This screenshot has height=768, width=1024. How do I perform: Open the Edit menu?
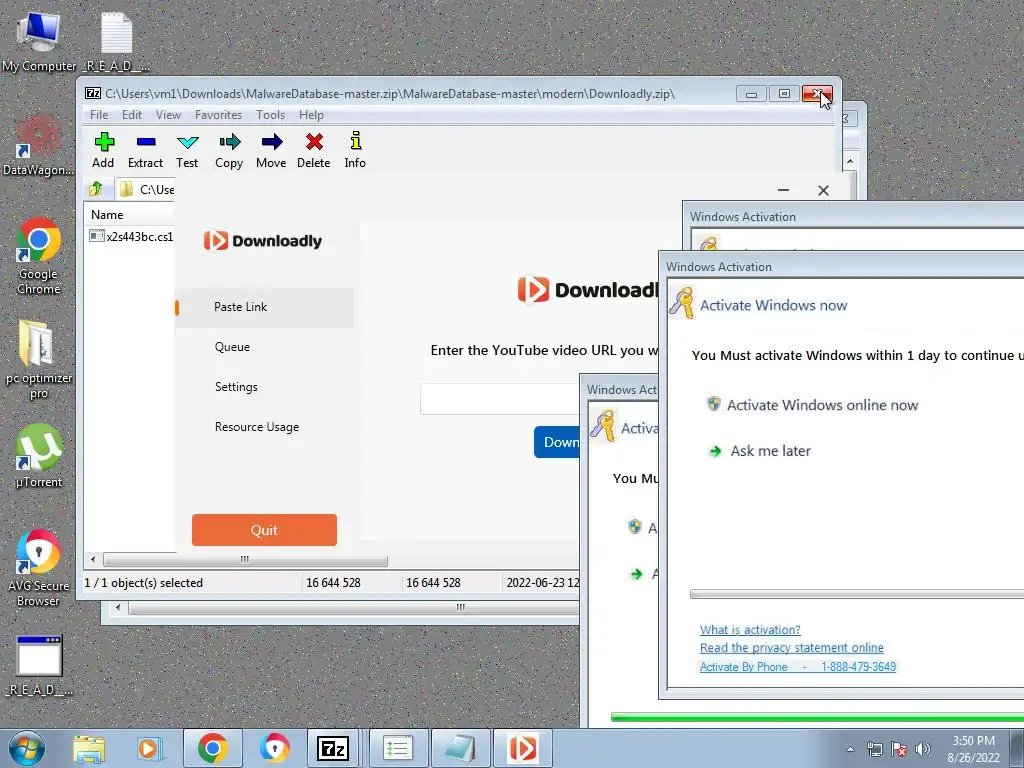(132, 115)
